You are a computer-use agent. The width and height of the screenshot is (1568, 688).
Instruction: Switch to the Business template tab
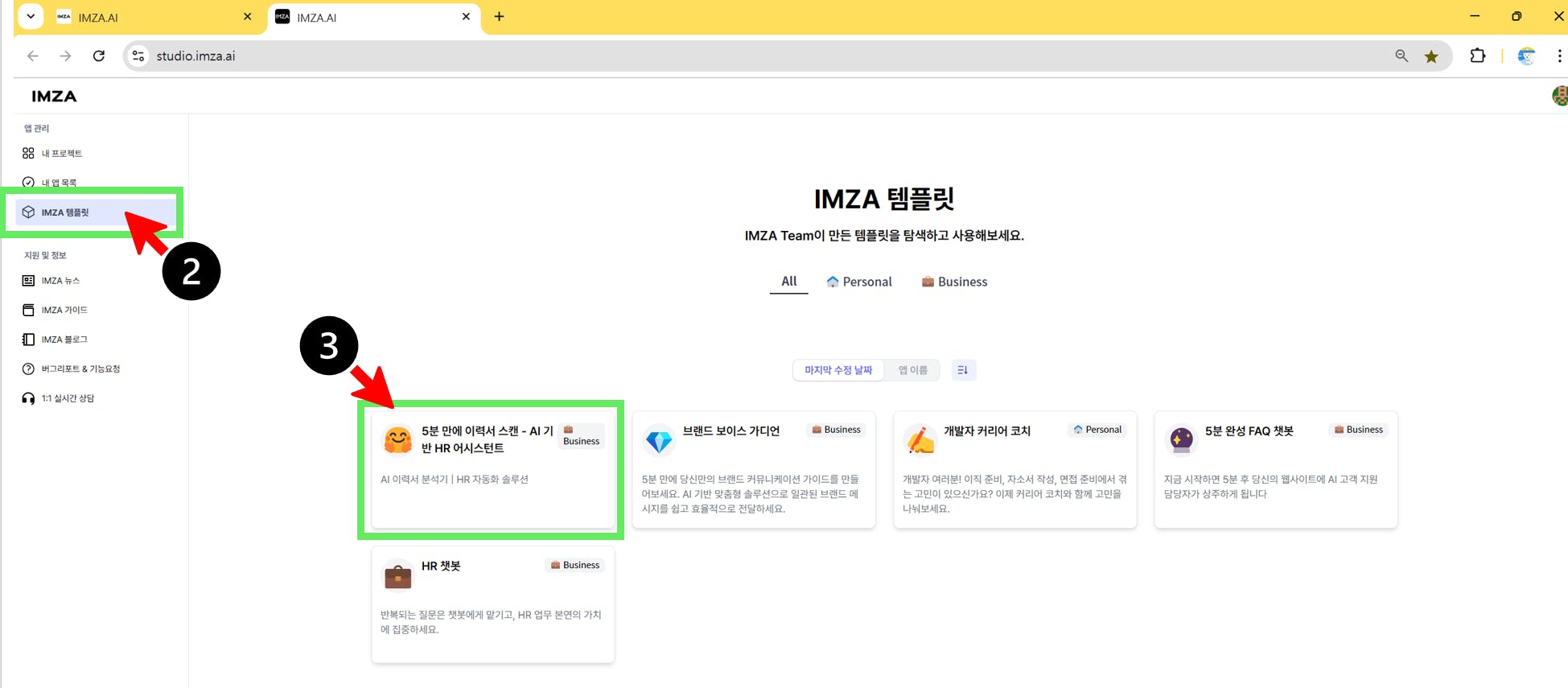click(954, 282)
